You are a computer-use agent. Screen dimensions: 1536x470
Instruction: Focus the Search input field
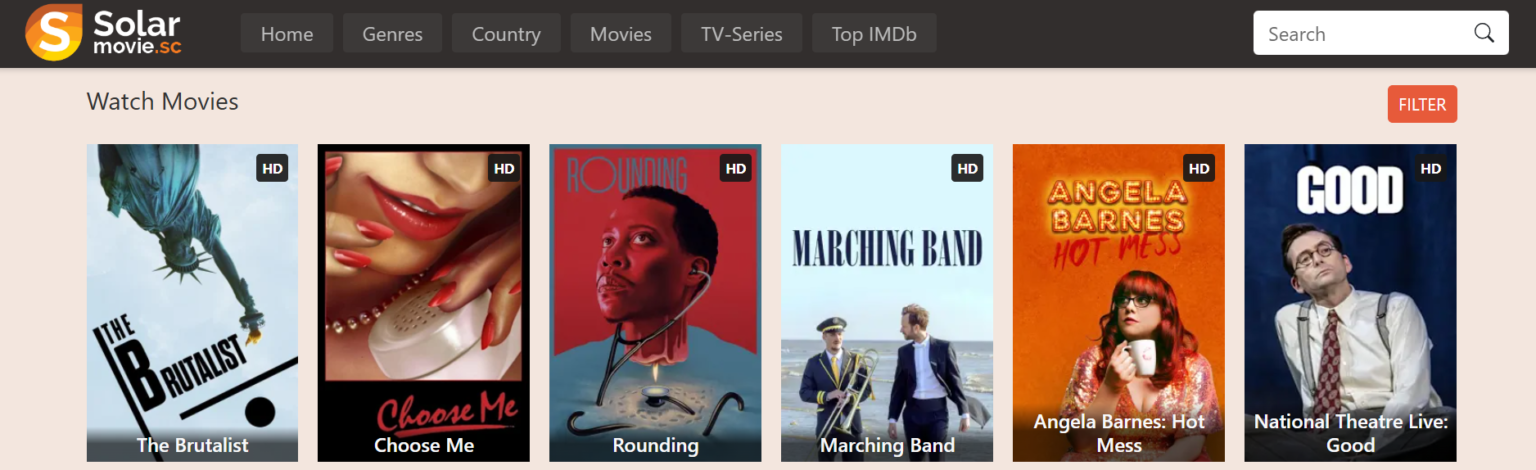(1360, 34)
